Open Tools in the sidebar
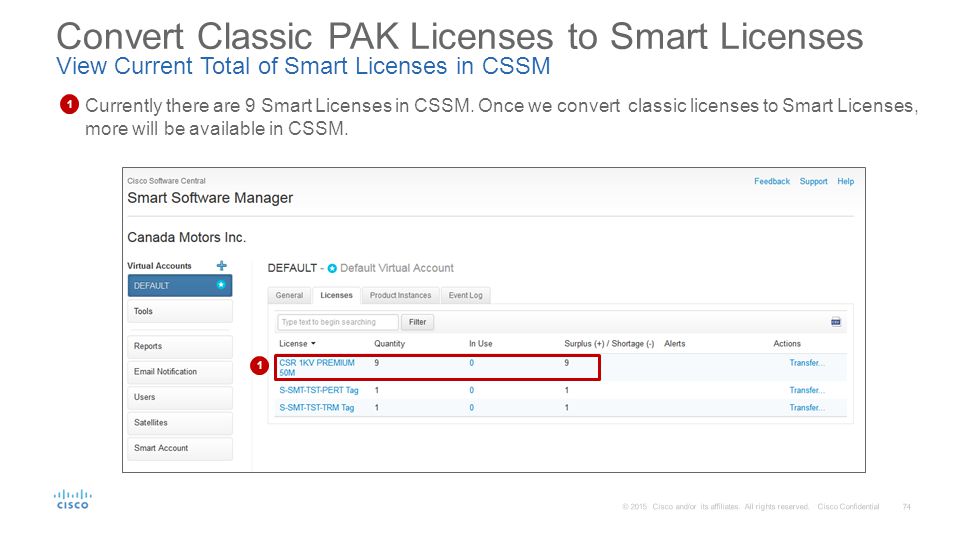Screen dimensions: 960x540 point(179,311)
